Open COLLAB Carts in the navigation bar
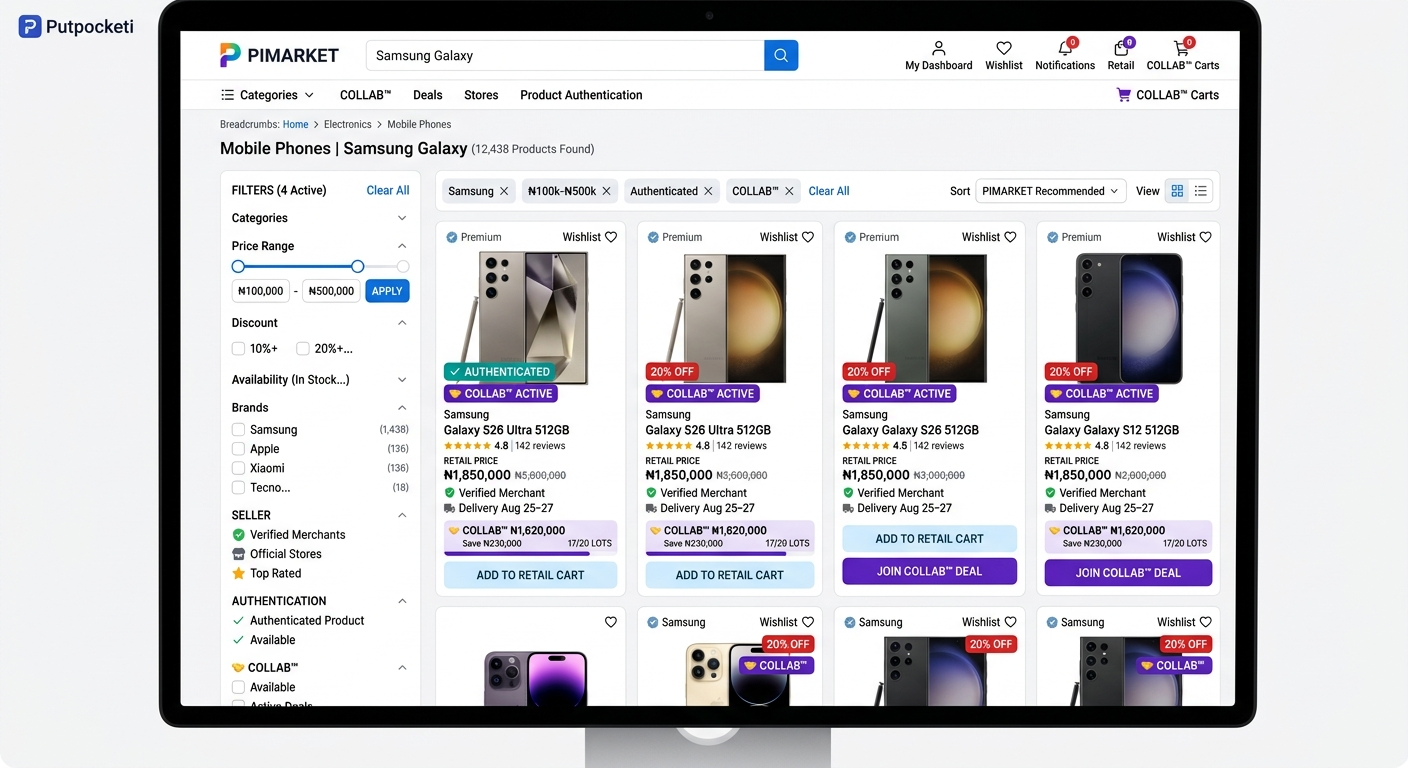Screen dimensions: 1408x768 [1167, 95]
